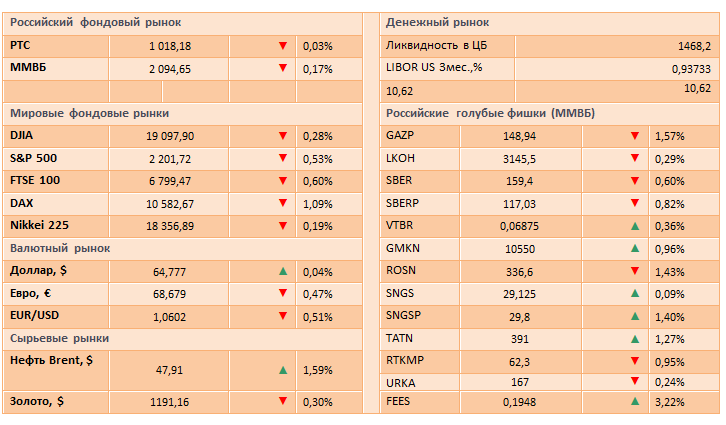Select the Мировые фондовые рынки header
The width and height of the screenshot is (726, 425).
tap(90, 113)
